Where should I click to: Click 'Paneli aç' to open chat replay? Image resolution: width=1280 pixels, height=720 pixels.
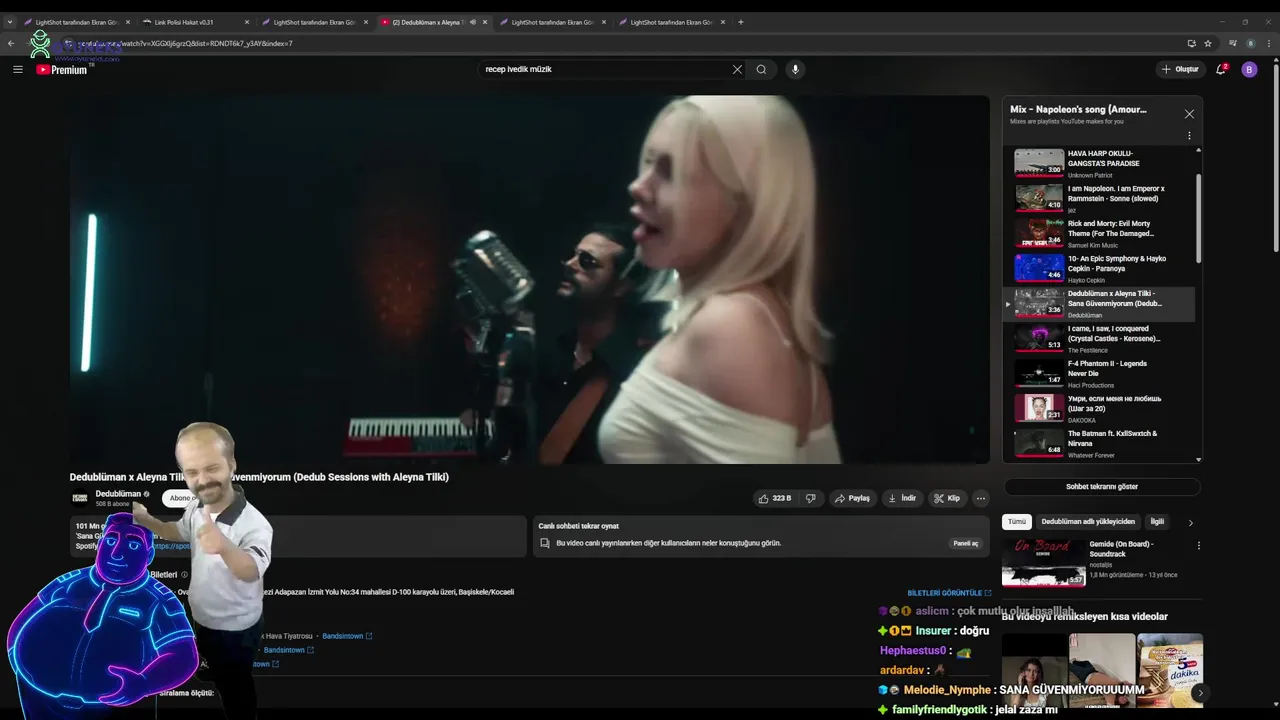click(965, 543)
